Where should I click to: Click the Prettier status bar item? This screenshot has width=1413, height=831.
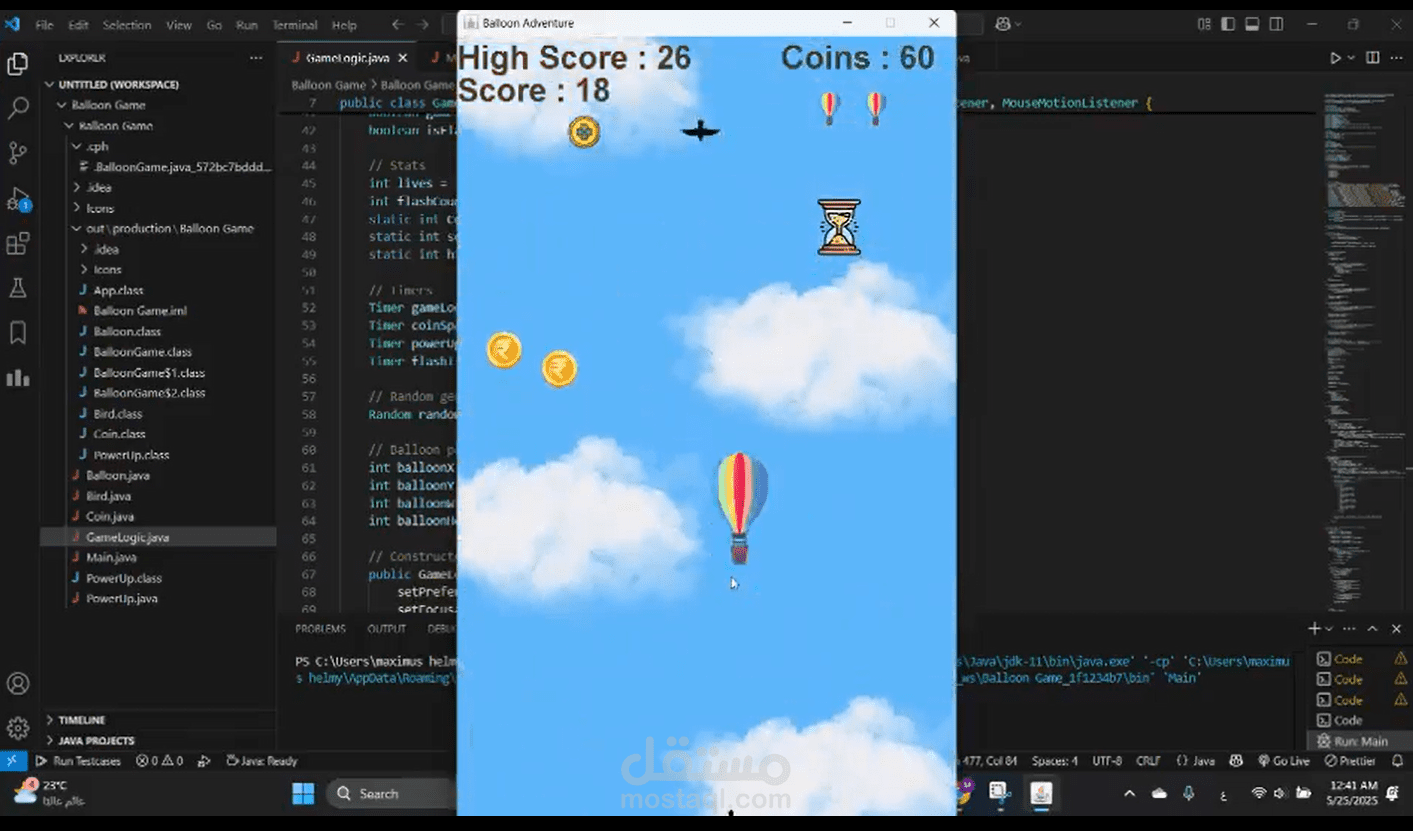pyautogui.click(x=1353, y=761)
